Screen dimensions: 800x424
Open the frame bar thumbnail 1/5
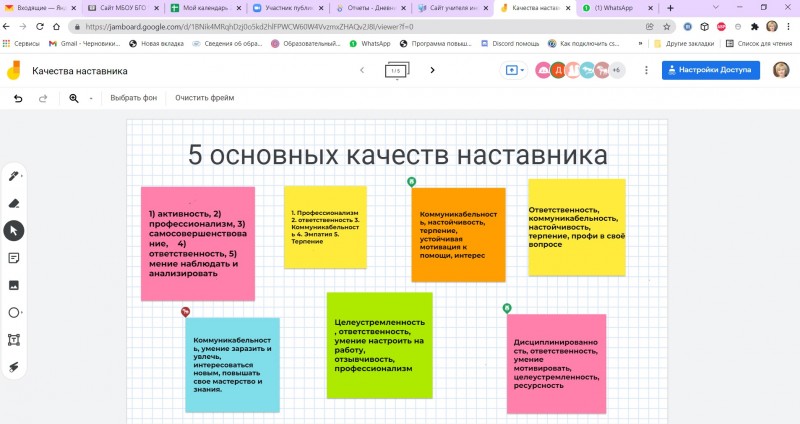(x=395, y=71)
